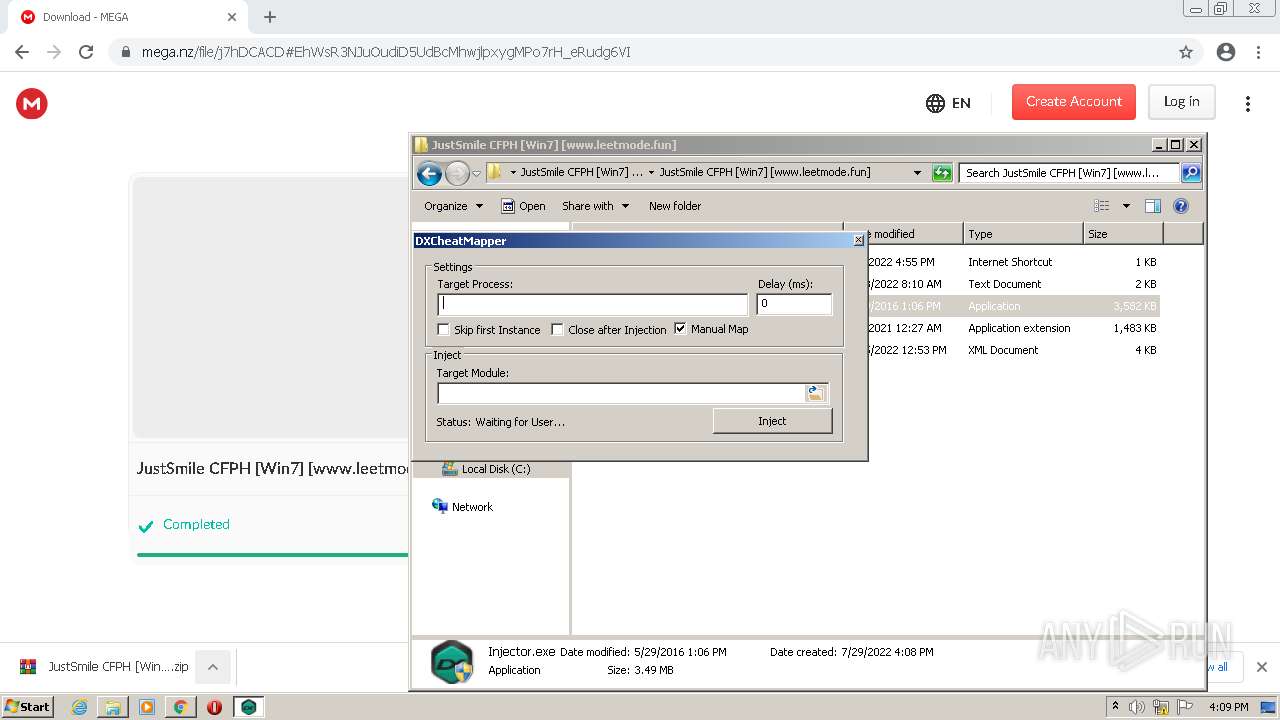Viewport: 1280px width, 720px height.
Task: Click Chrome profile avatar icon
Action: (x=1226, y=52)
